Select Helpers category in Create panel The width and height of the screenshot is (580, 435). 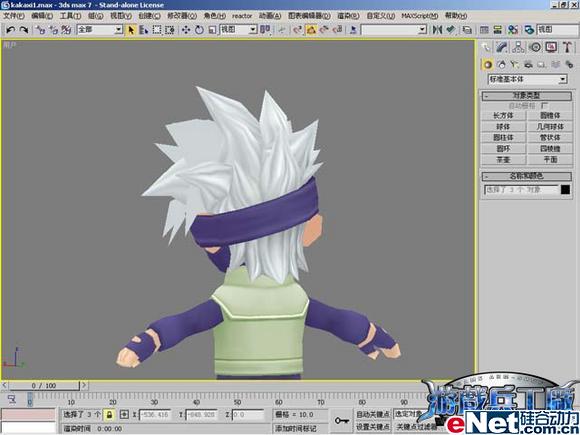click(x=542, y=64)
